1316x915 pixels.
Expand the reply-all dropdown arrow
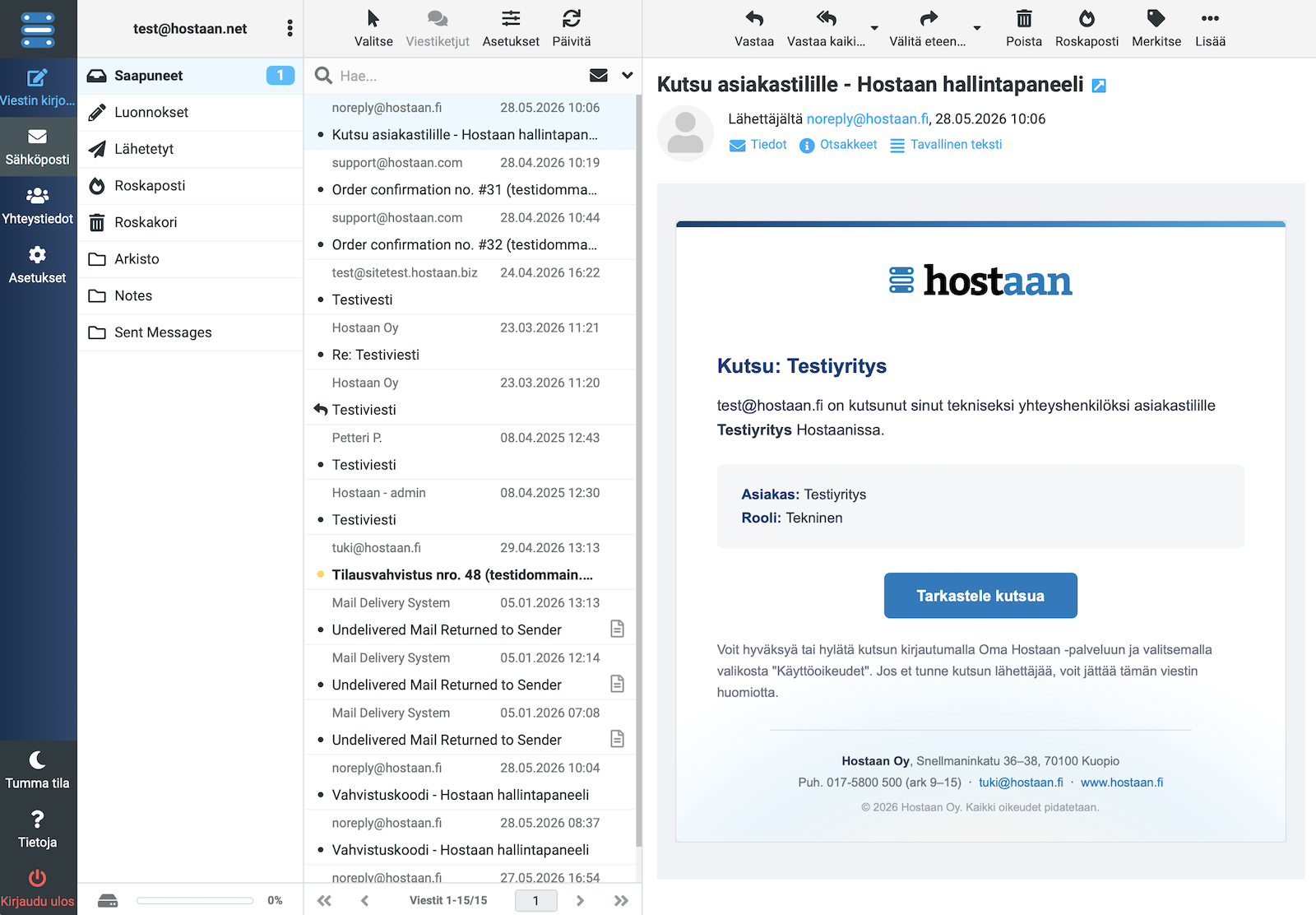[874, 28]
